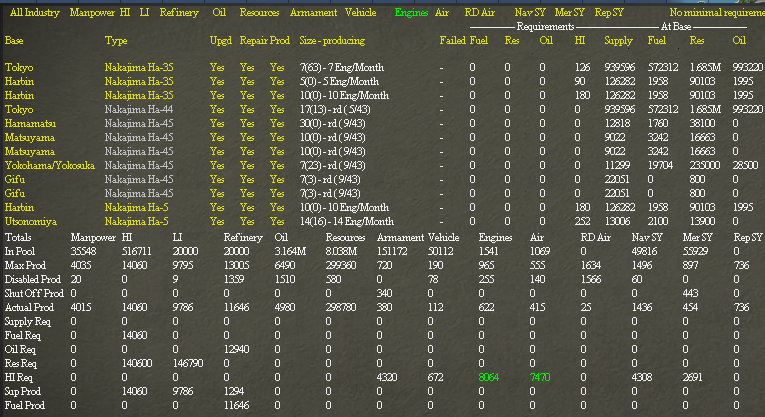Select Nakajima Ha-45 type in Hamamatsu row
Screen dimensions: 765x417
coord(139,123)
